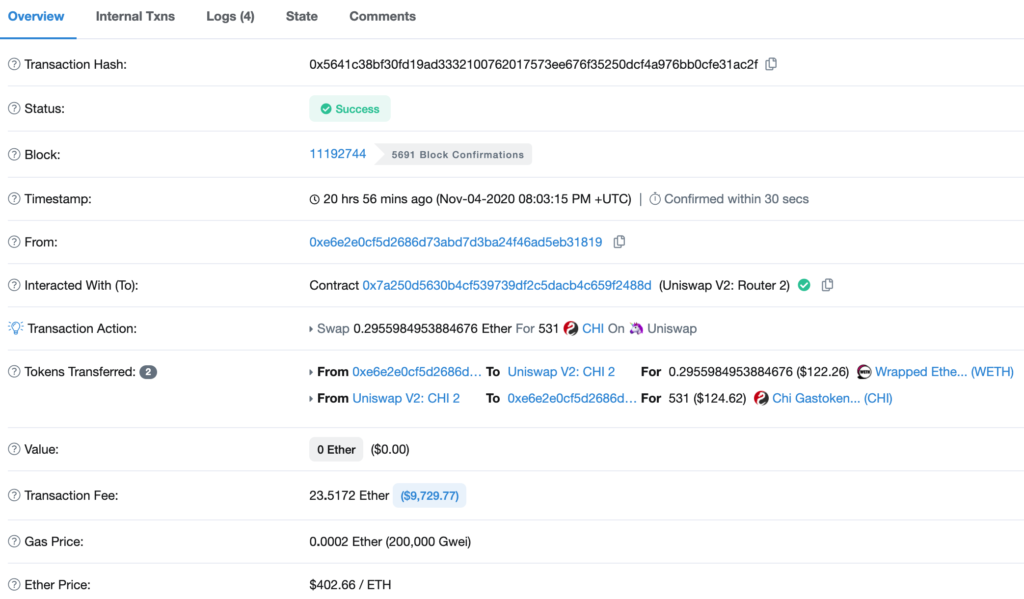This screenshot has height=599, width=1024.
Task: Click the help icon beside Transaction Hash
Action: (x=14, y=64)
